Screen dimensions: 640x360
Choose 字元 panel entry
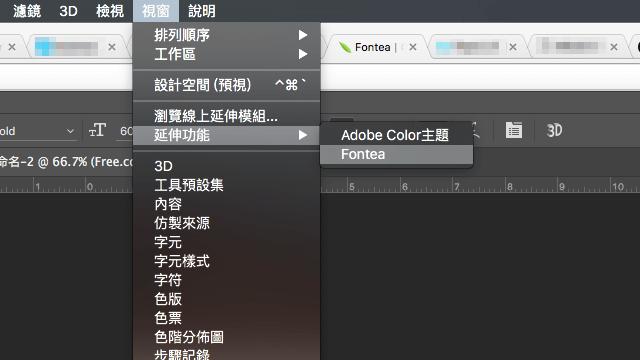tap(227, 242)
